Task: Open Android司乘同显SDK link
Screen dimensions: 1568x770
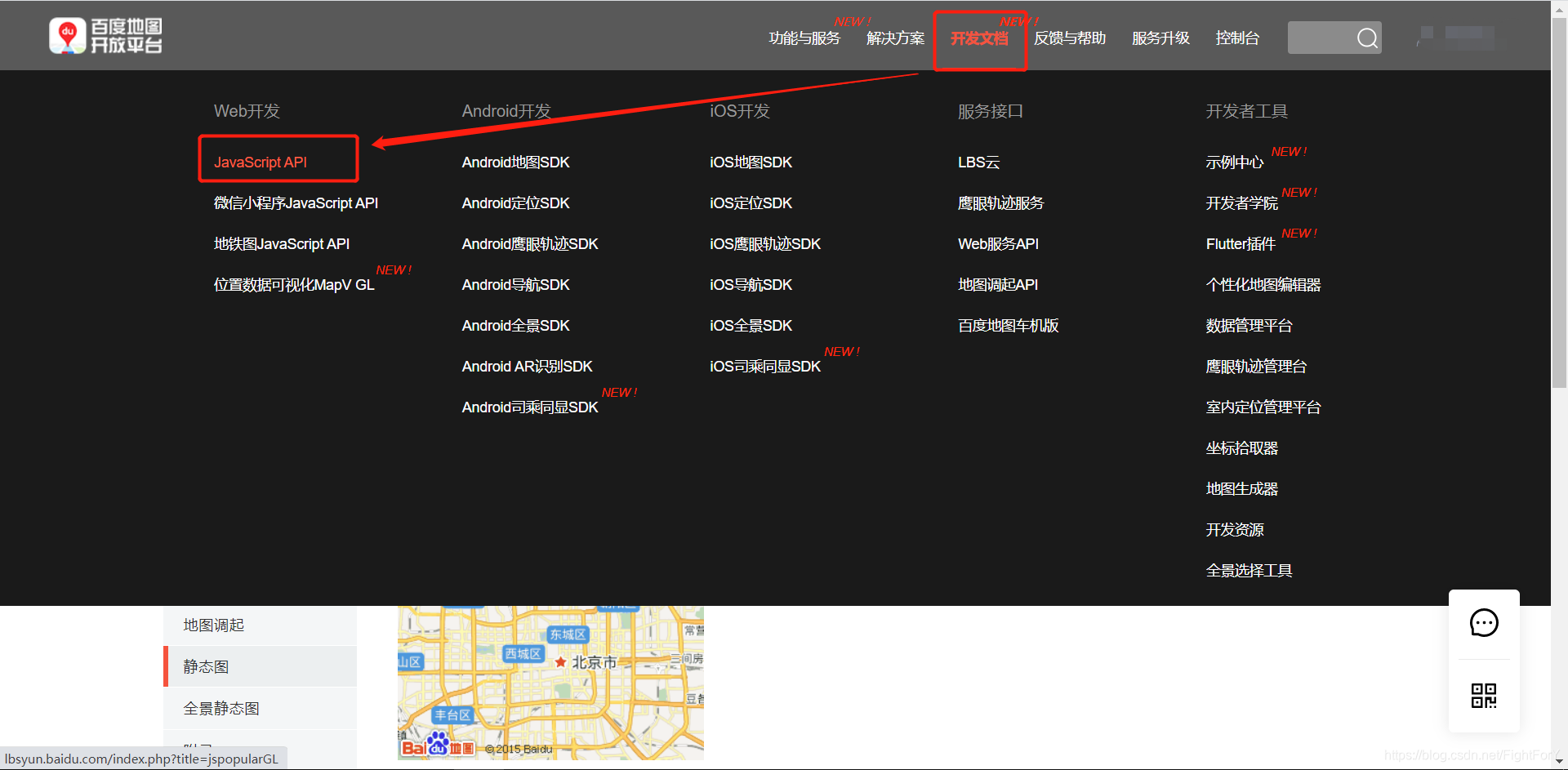Action: pos(530,407)
